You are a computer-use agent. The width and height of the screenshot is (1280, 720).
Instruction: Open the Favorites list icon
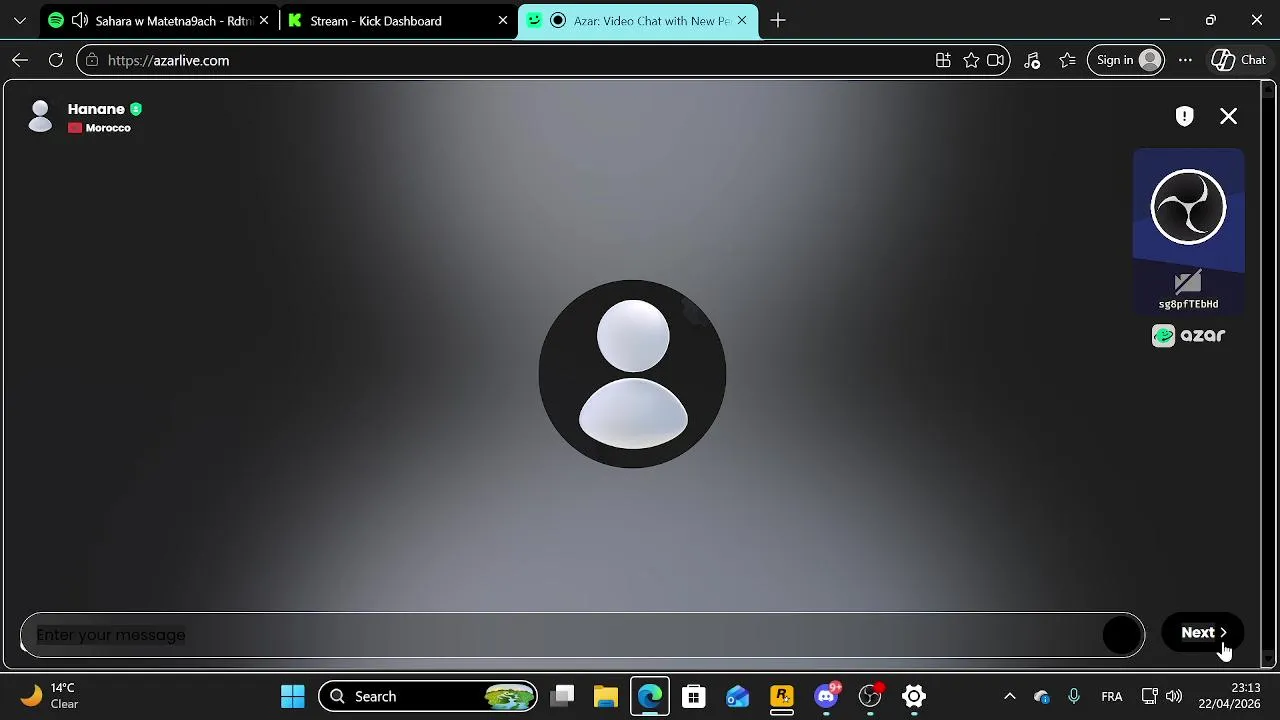pyautogui.click(x=1068, y=60)
